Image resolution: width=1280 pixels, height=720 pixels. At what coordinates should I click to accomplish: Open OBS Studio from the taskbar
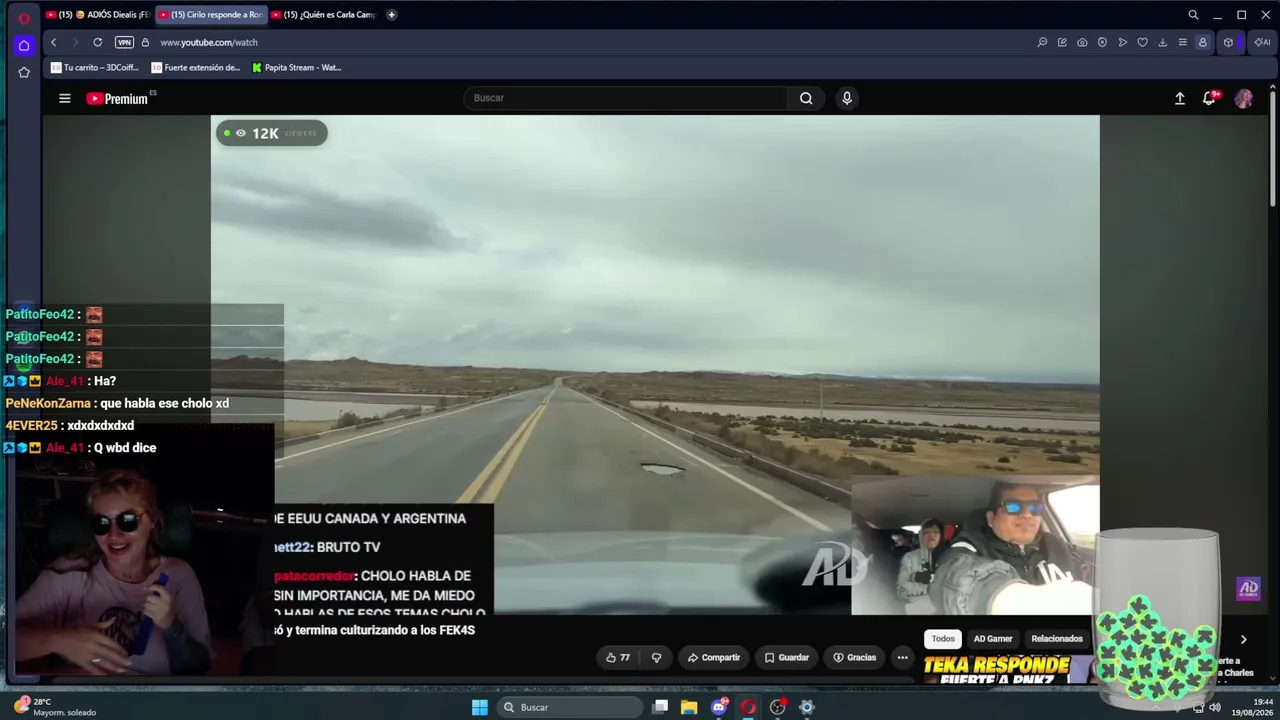tap(778, 708)
